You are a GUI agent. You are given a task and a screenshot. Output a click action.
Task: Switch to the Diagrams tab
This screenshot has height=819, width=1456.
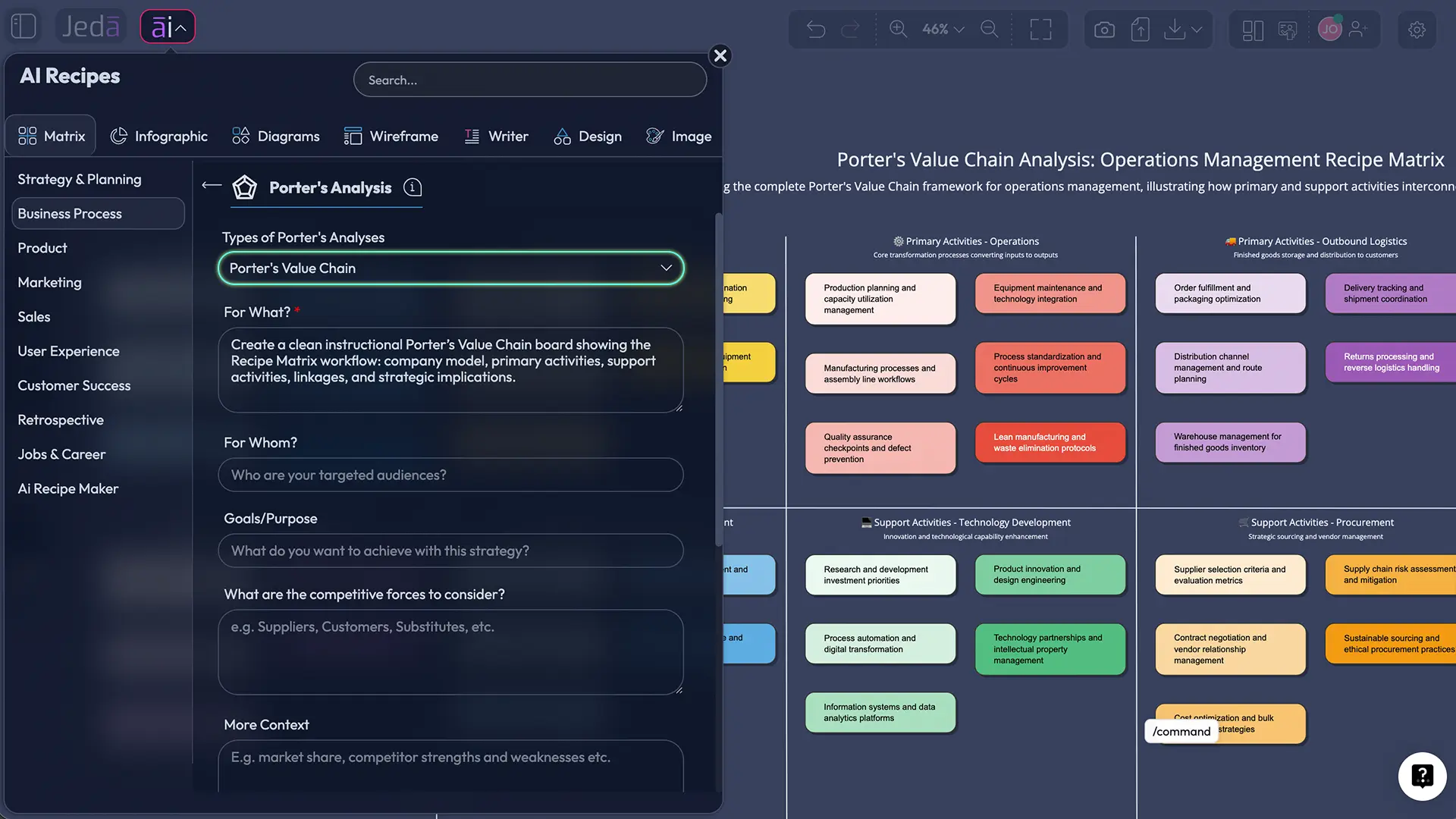click(x=276, y=136)
